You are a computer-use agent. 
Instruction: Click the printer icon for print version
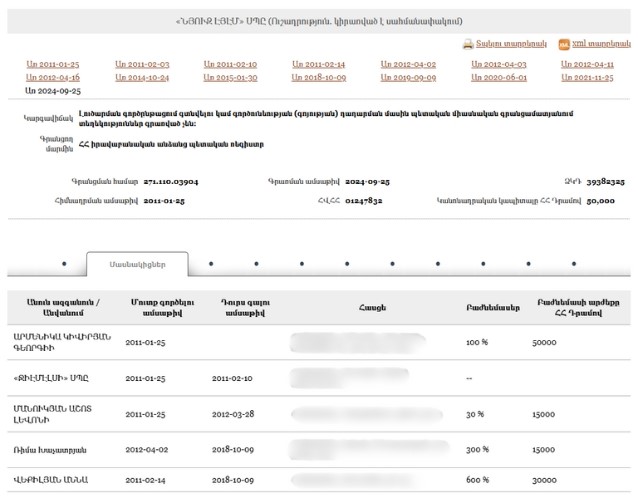467,45
